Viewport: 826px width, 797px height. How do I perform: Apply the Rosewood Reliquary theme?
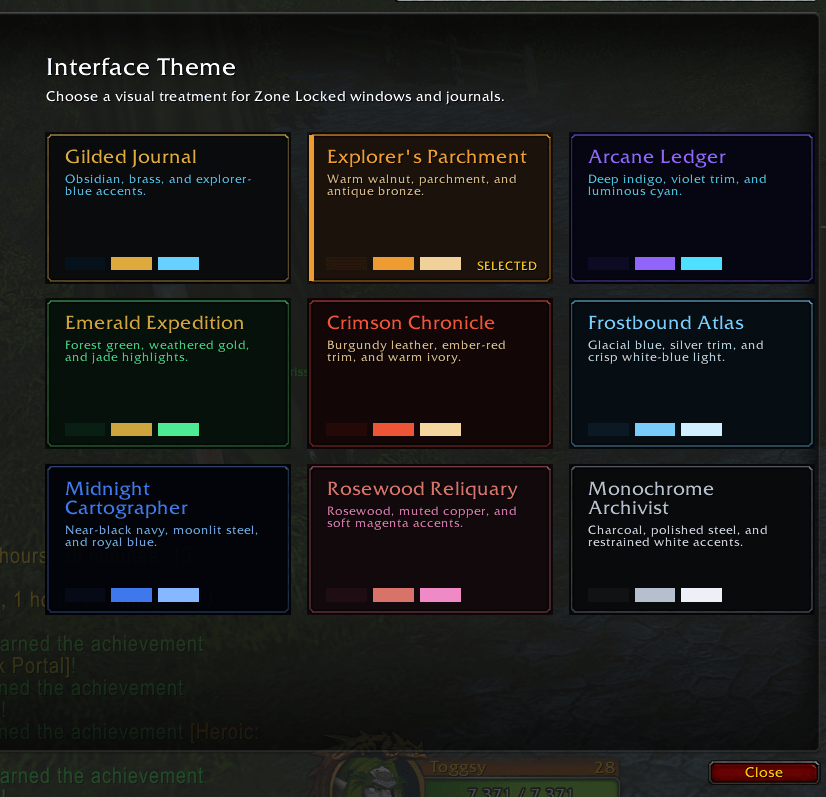430,539
